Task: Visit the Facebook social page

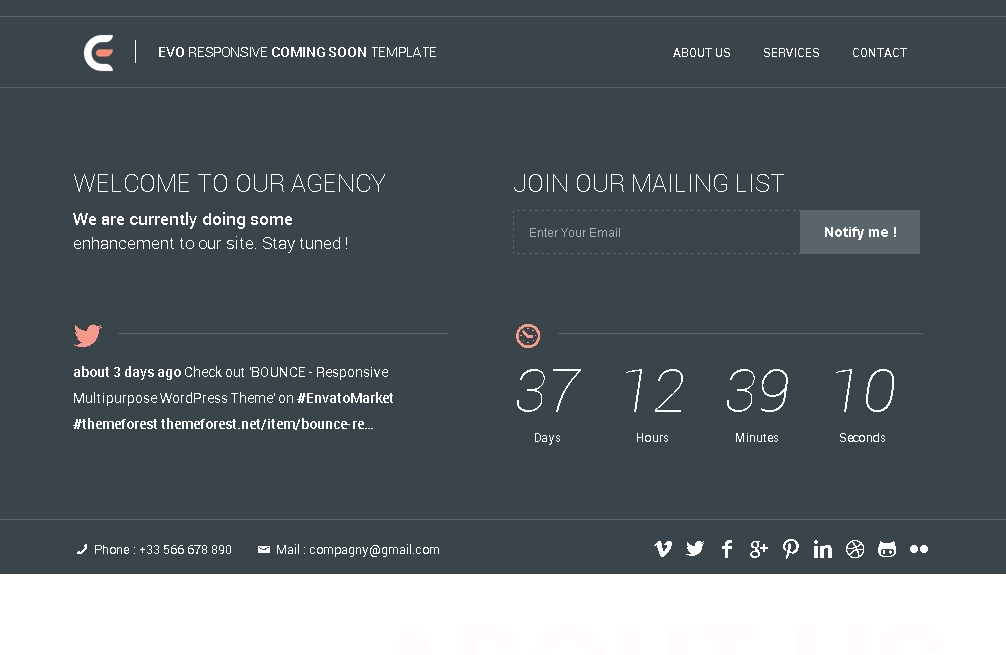Action: [x=727, y=549]
